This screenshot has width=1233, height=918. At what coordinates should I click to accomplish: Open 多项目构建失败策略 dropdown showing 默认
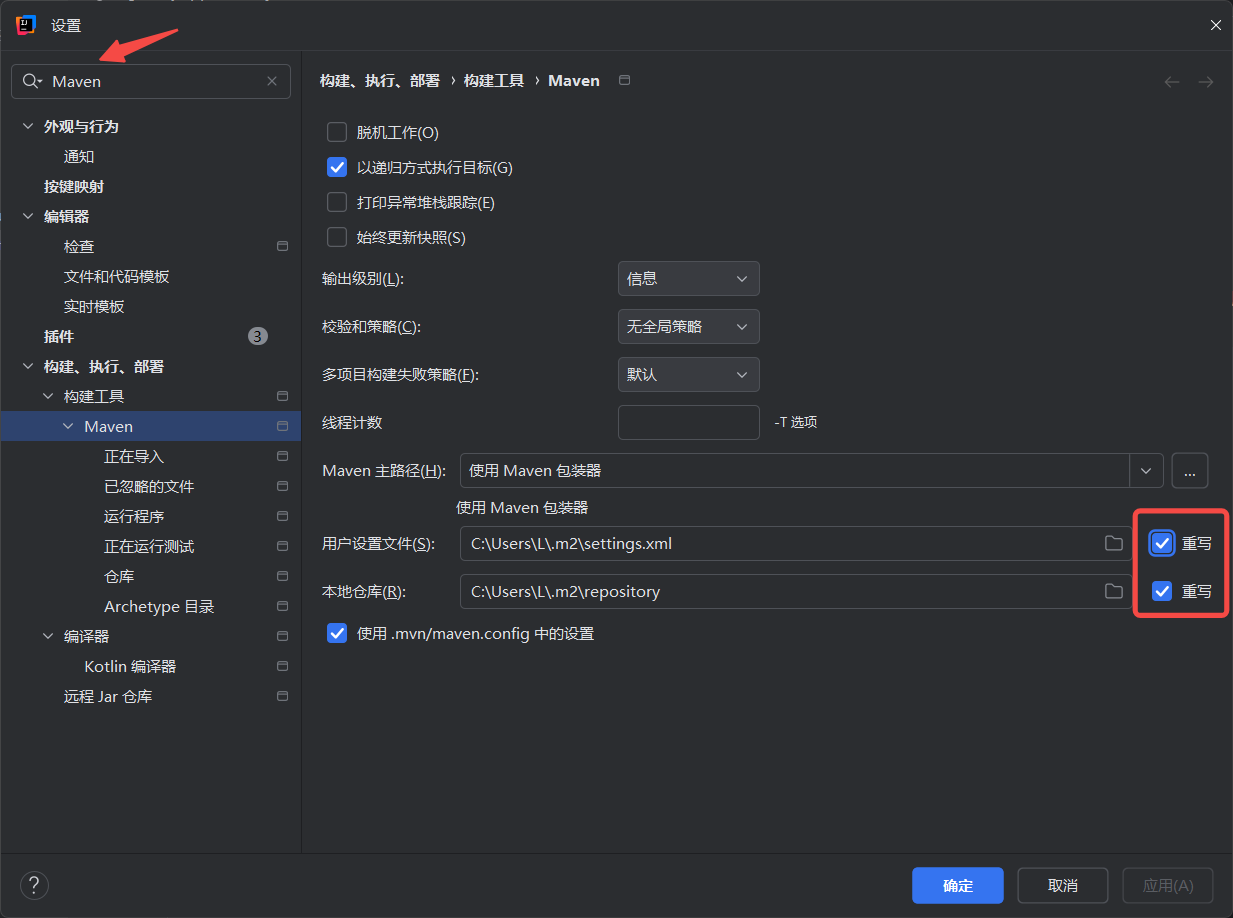tap(689, 374)
